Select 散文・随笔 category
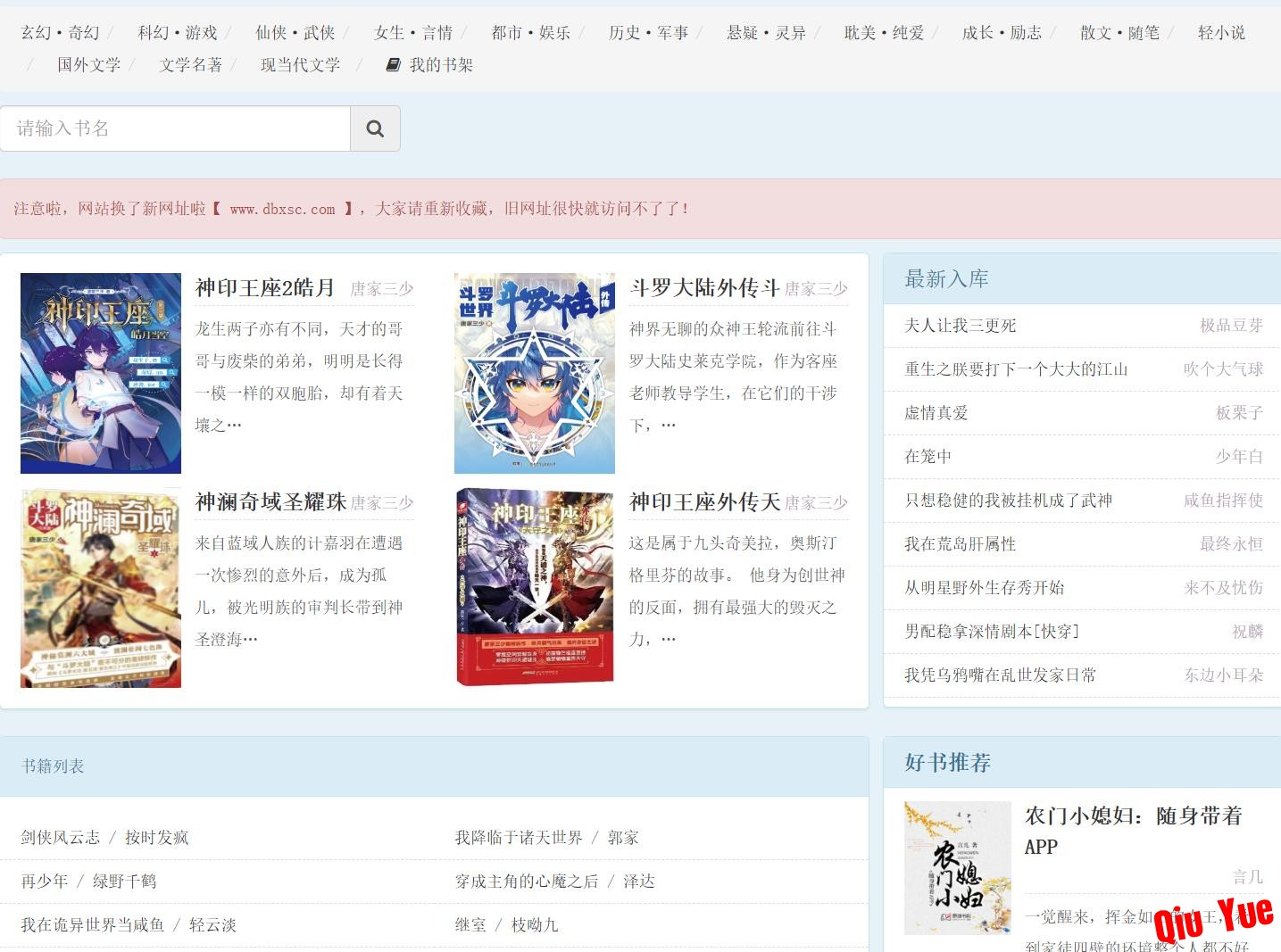Screen dimensions: 1281x952 point(1120,33)
